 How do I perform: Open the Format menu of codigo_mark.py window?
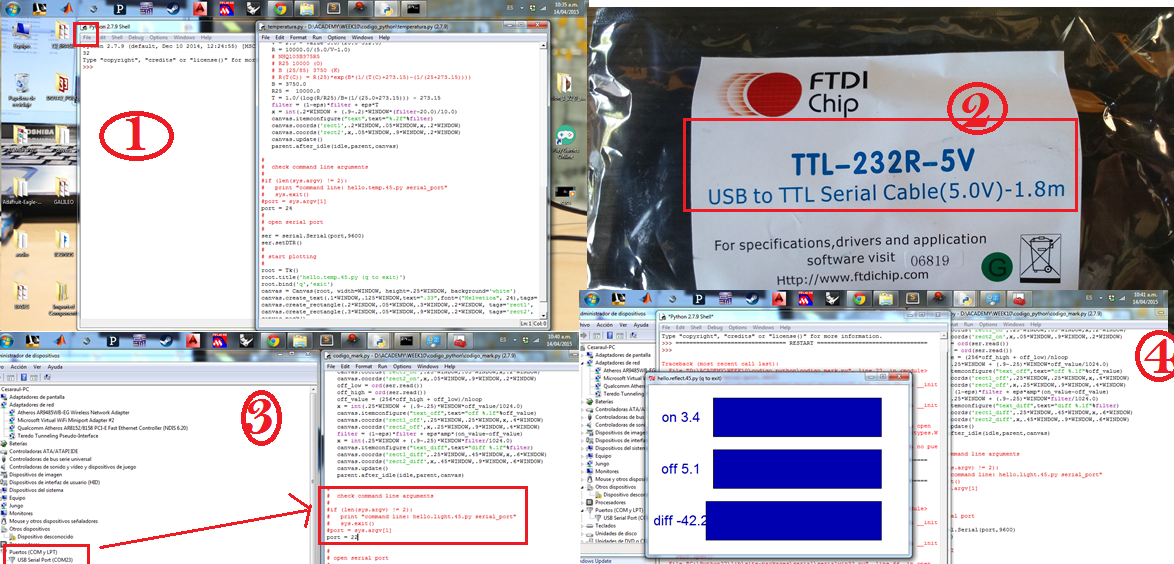pyautogui.click(x=364, y=366)
